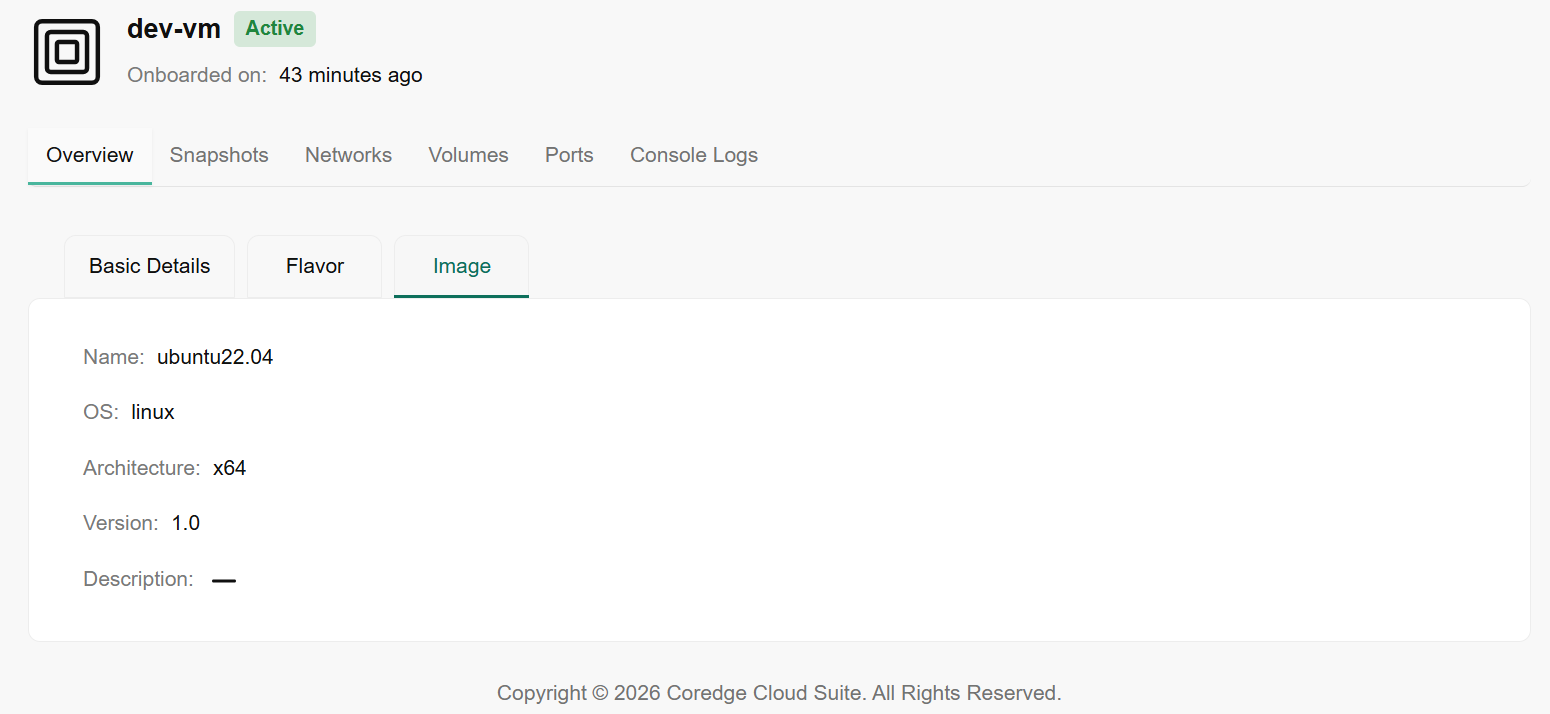
Task: Click the Active status badge
Action: point(275,29)
